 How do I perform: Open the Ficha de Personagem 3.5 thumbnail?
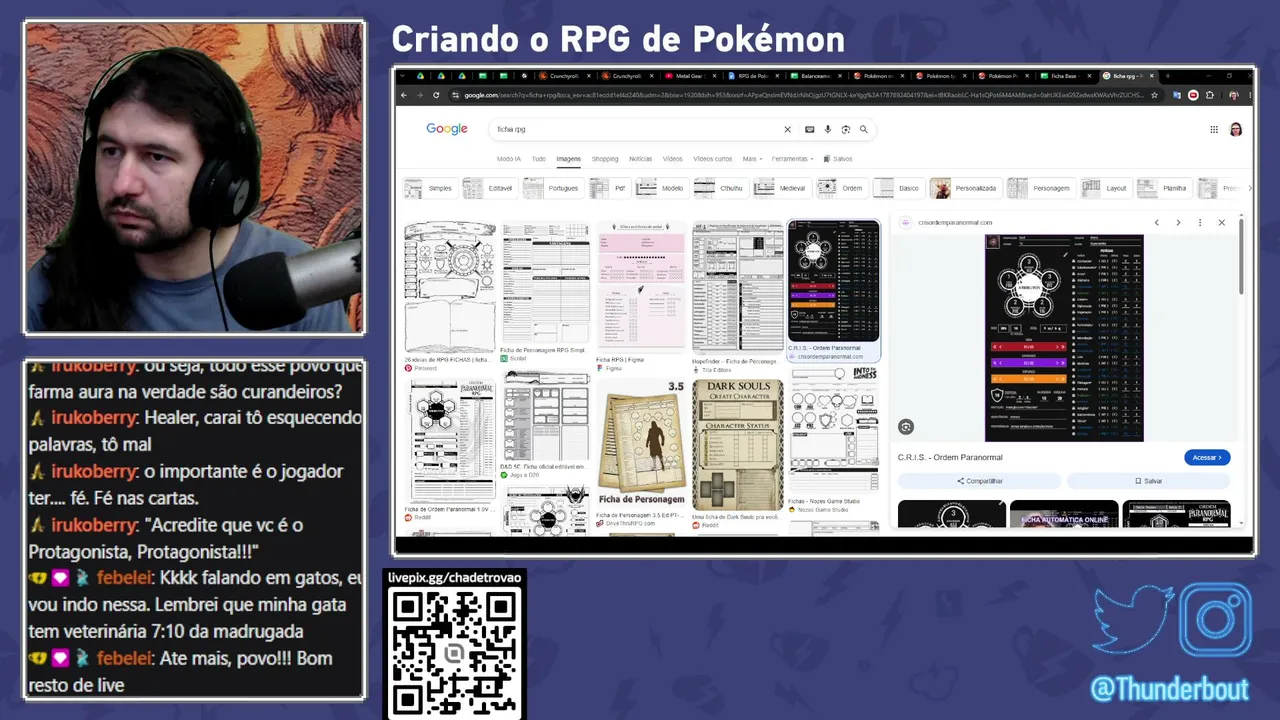[x=641, y=446]
